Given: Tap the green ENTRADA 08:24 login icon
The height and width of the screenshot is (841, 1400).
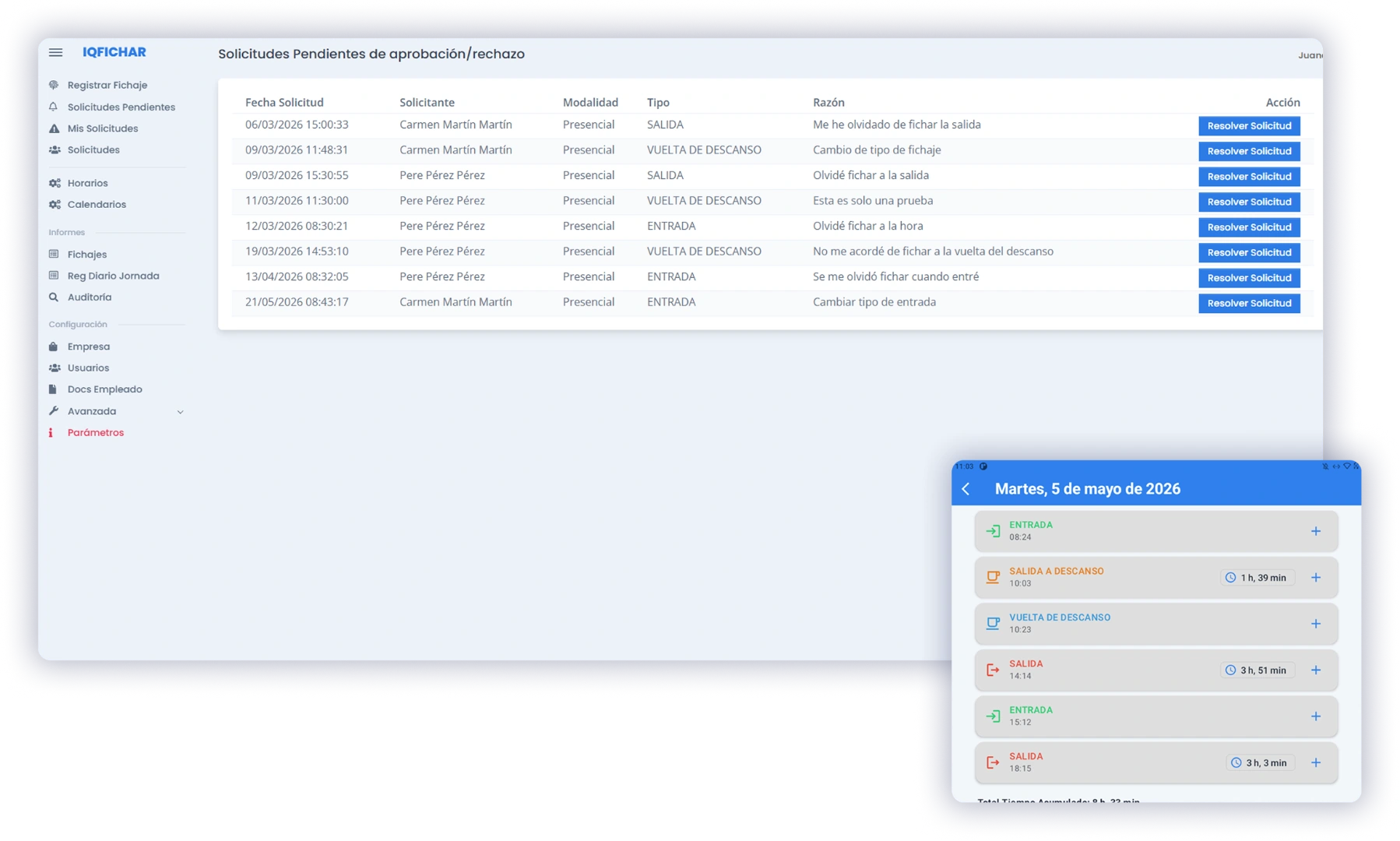Looking at the screenshot, I should tap(993, 531).
